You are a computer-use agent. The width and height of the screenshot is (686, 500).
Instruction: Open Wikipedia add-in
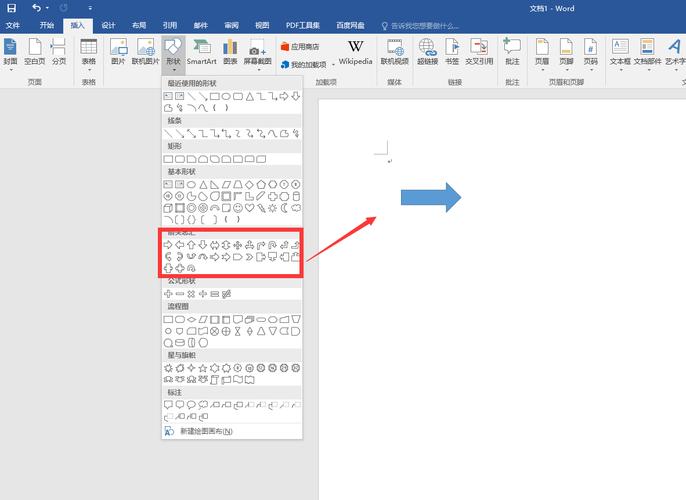355,52
